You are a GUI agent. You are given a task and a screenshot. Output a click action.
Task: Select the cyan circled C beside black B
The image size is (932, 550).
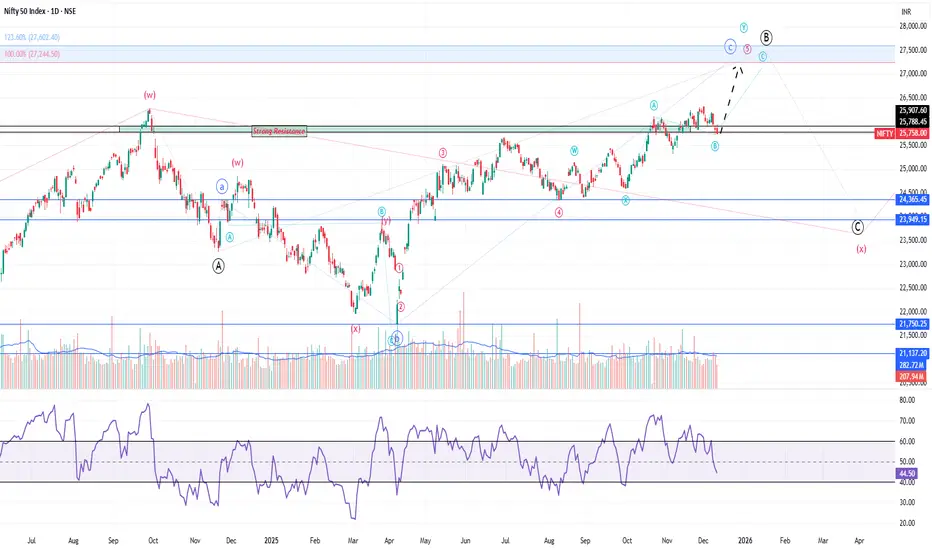tap(763, 56)
